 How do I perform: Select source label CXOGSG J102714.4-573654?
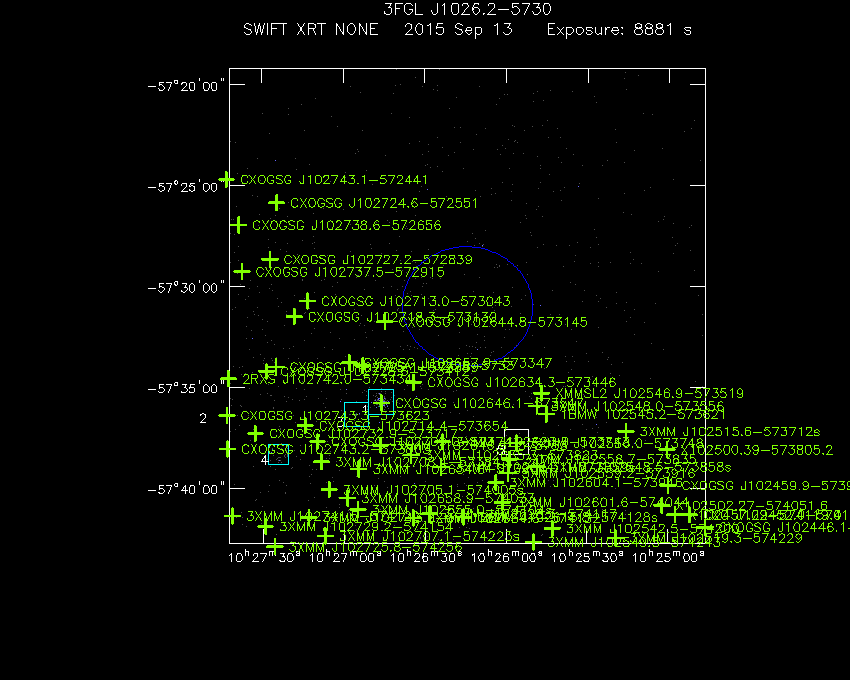click(413, 426)
